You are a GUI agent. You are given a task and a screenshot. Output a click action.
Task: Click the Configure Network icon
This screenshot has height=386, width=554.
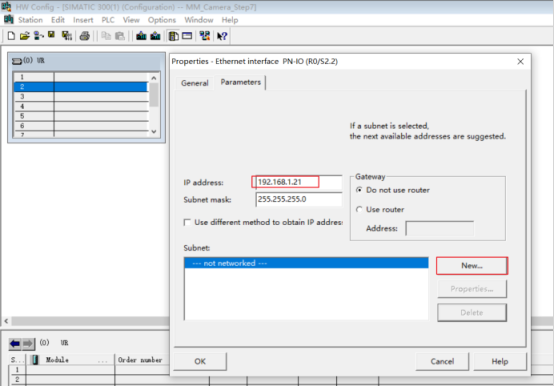pyautogui.click(x=205, y=36)
